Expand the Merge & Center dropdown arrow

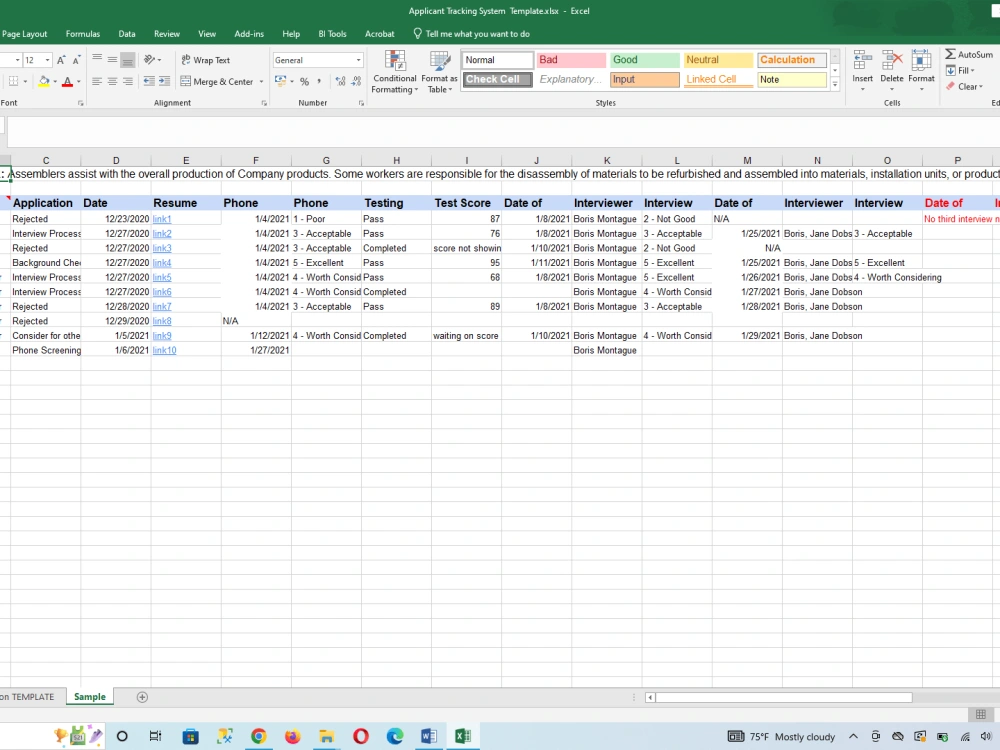click(261, 82)
